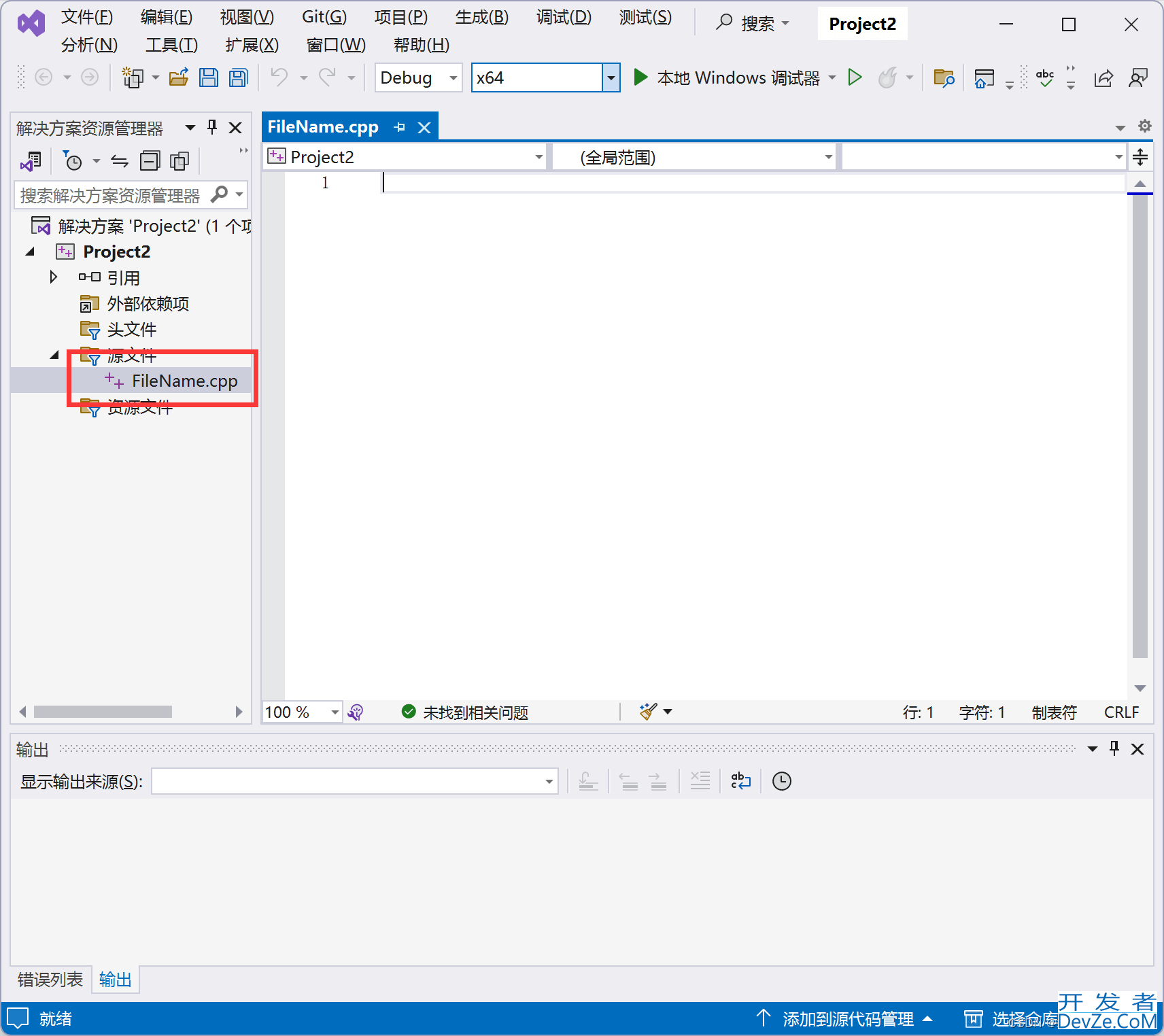Select FileName.cpp in Solution Explorer
This screenshot has height=1036, width=1164.
coord(184,381)
